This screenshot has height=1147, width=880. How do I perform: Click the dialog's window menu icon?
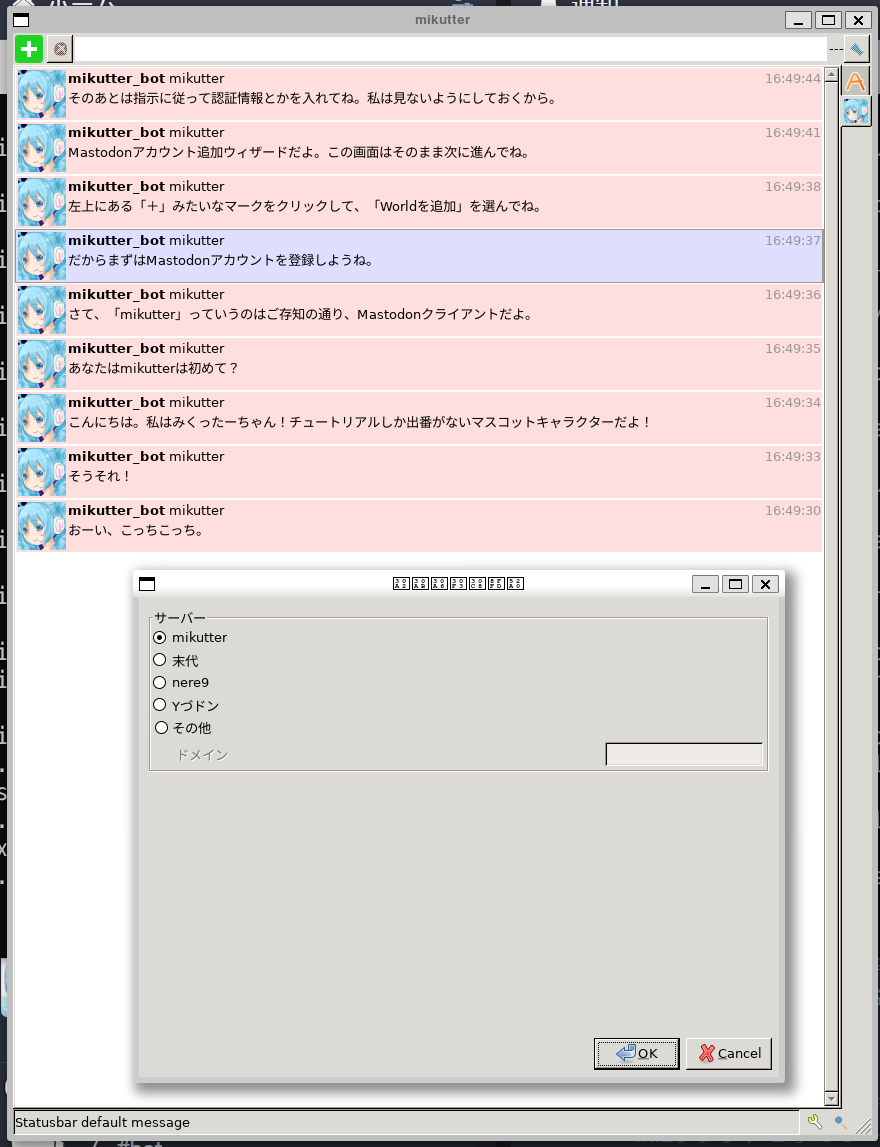pos(147,584)
